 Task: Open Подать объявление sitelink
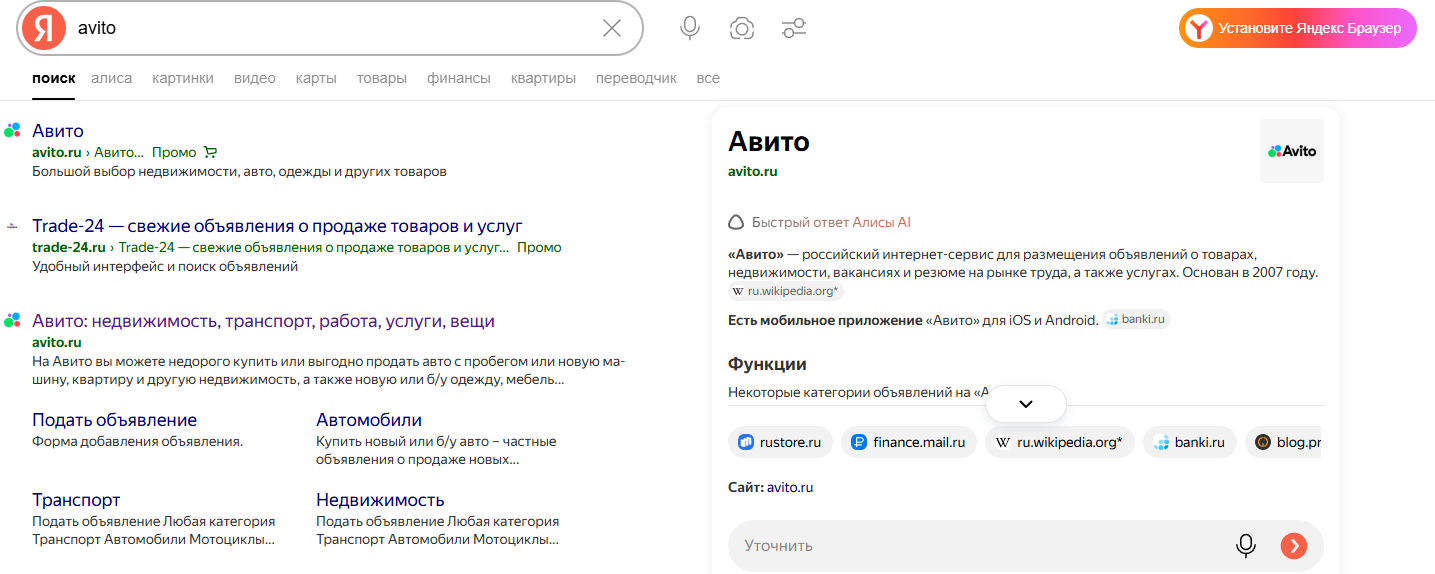(x=115, y=420)
